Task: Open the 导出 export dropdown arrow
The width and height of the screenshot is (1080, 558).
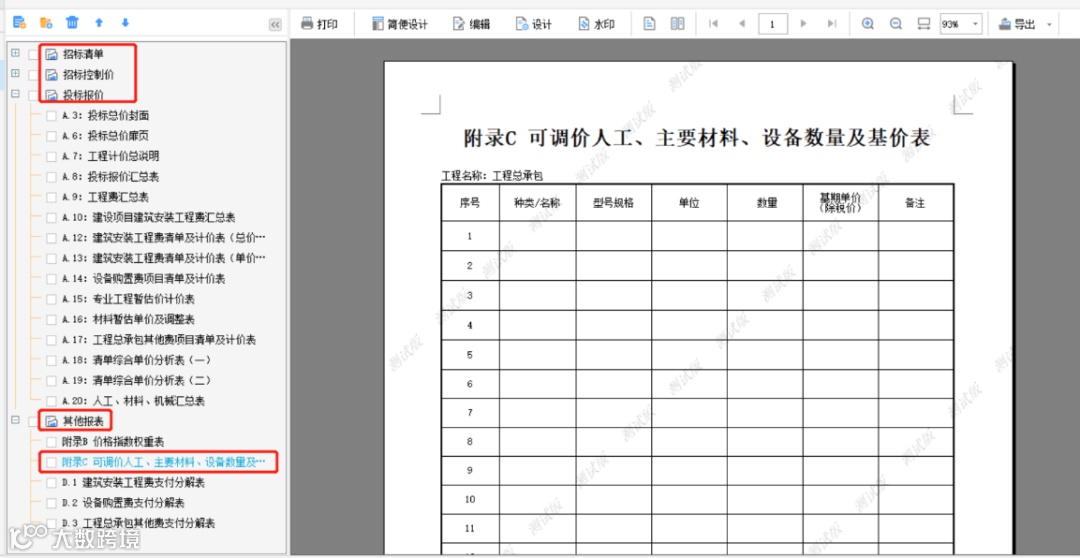Action: click(1049, 25)
